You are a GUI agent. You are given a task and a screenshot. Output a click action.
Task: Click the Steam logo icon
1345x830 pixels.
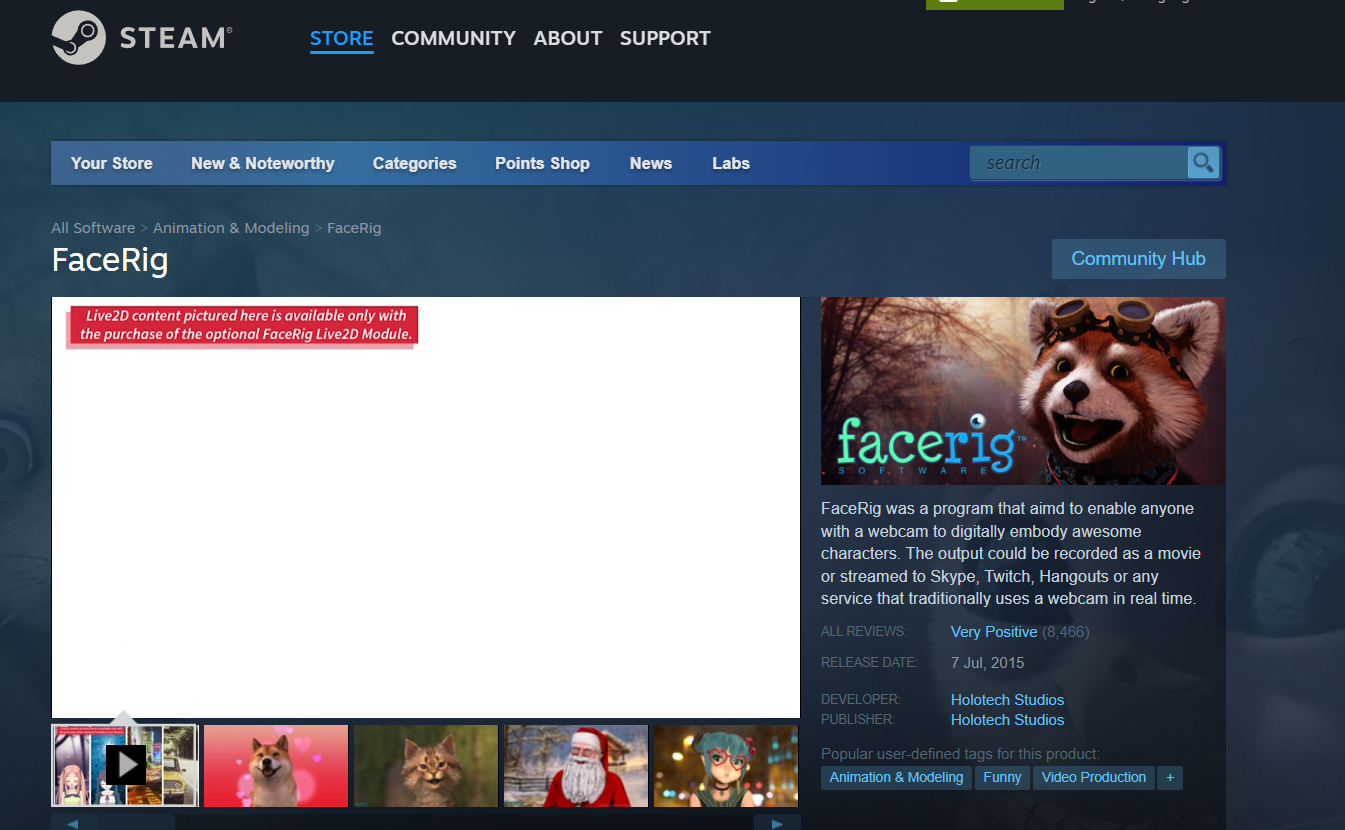point(79,38)
